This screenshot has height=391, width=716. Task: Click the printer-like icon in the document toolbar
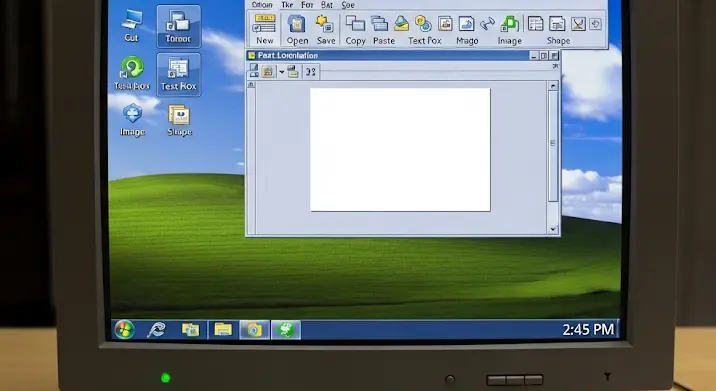293,72
